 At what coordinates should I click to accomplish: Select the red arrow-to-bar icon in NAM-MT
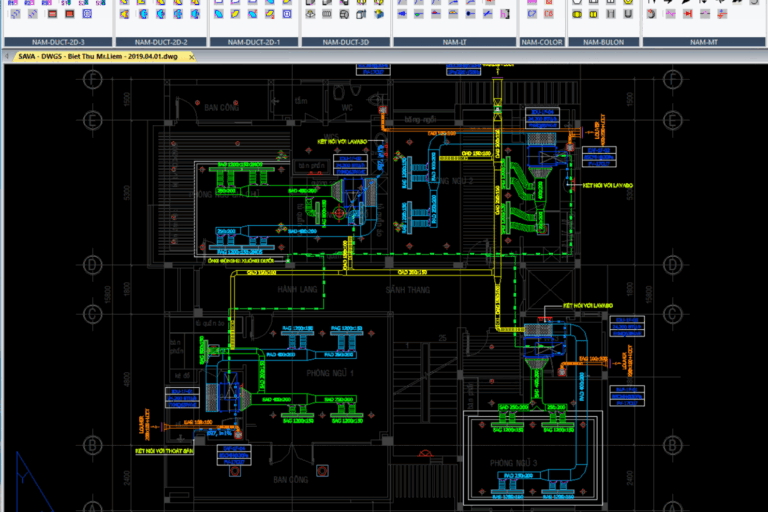[x=688, y=14]
